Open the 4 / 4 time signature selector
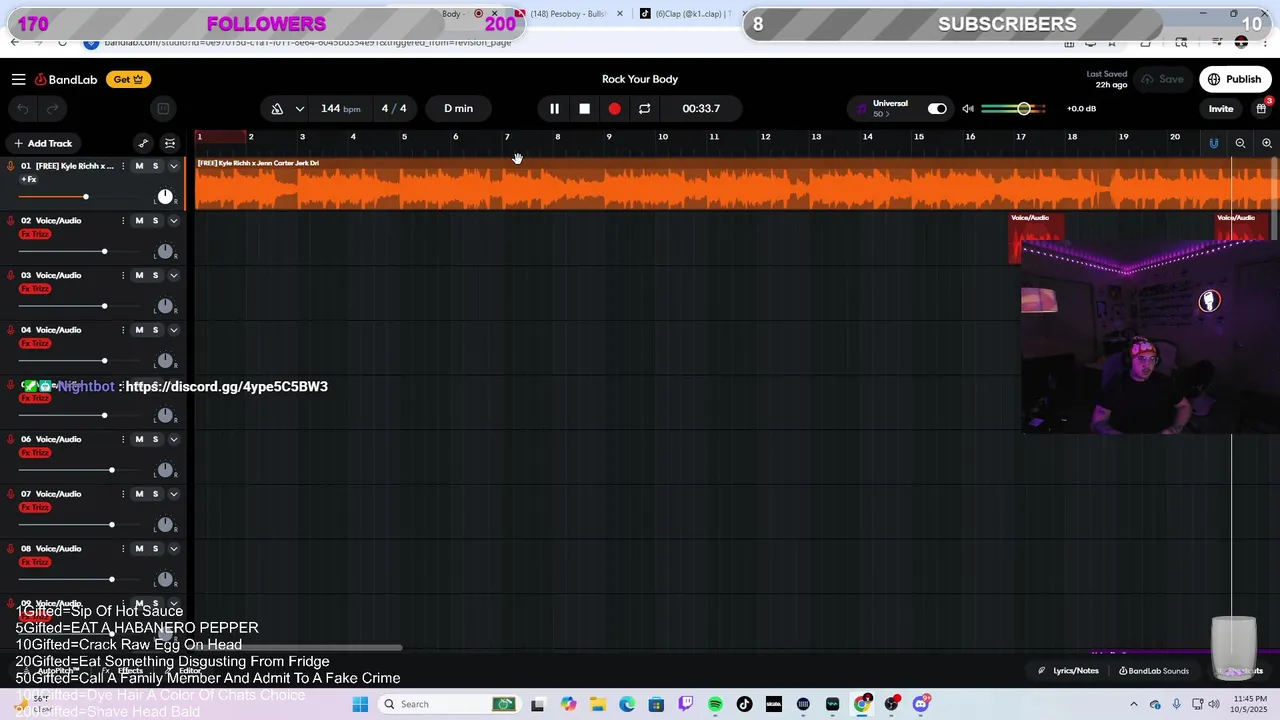Image resolution: width=1280 pixels, height=720 pixels. 394,108
